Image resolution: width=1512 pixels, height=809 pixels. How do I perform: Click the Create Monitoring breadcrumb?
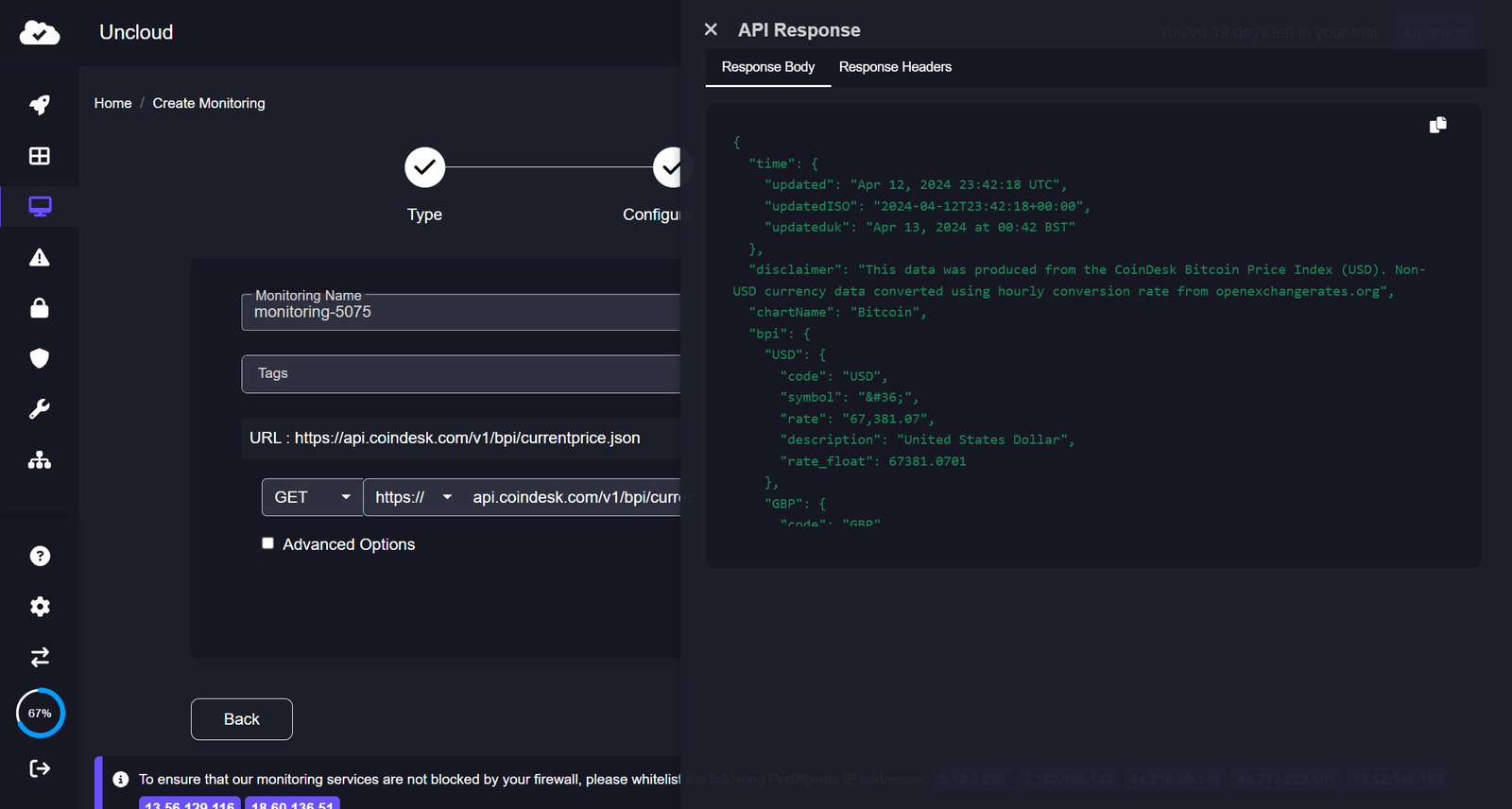click(209, 103)
